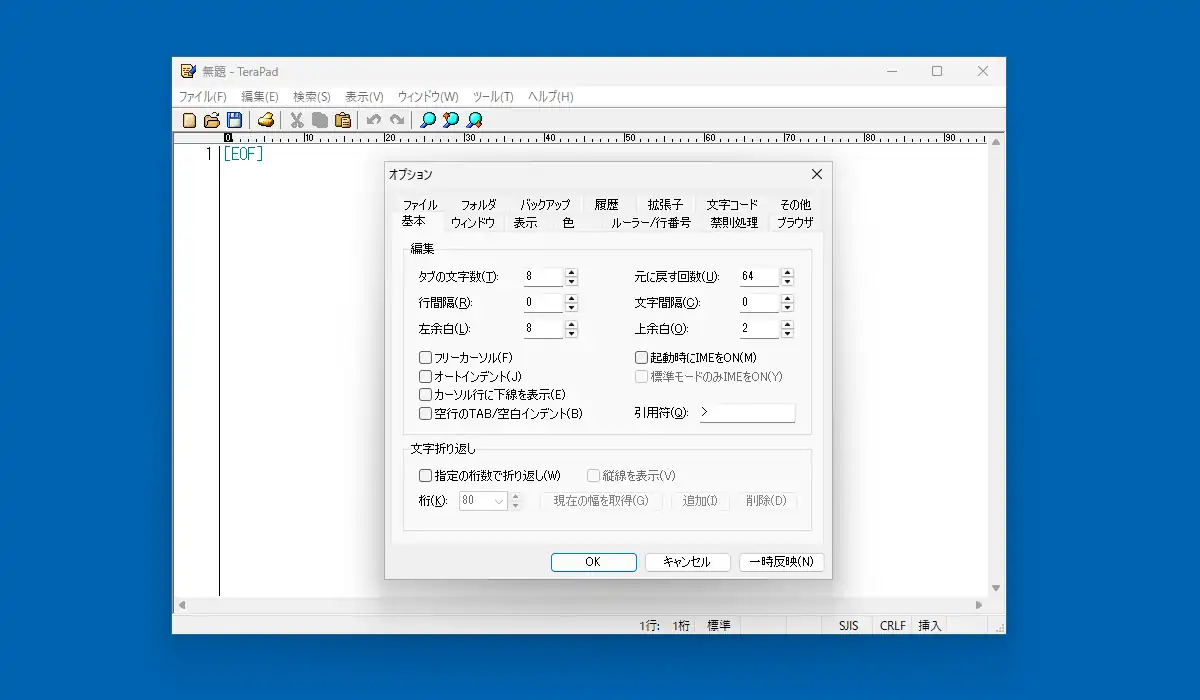Screen dimensions: 1200x700
Task: Click the 一時反映(N) button
Action: [782, 562]
